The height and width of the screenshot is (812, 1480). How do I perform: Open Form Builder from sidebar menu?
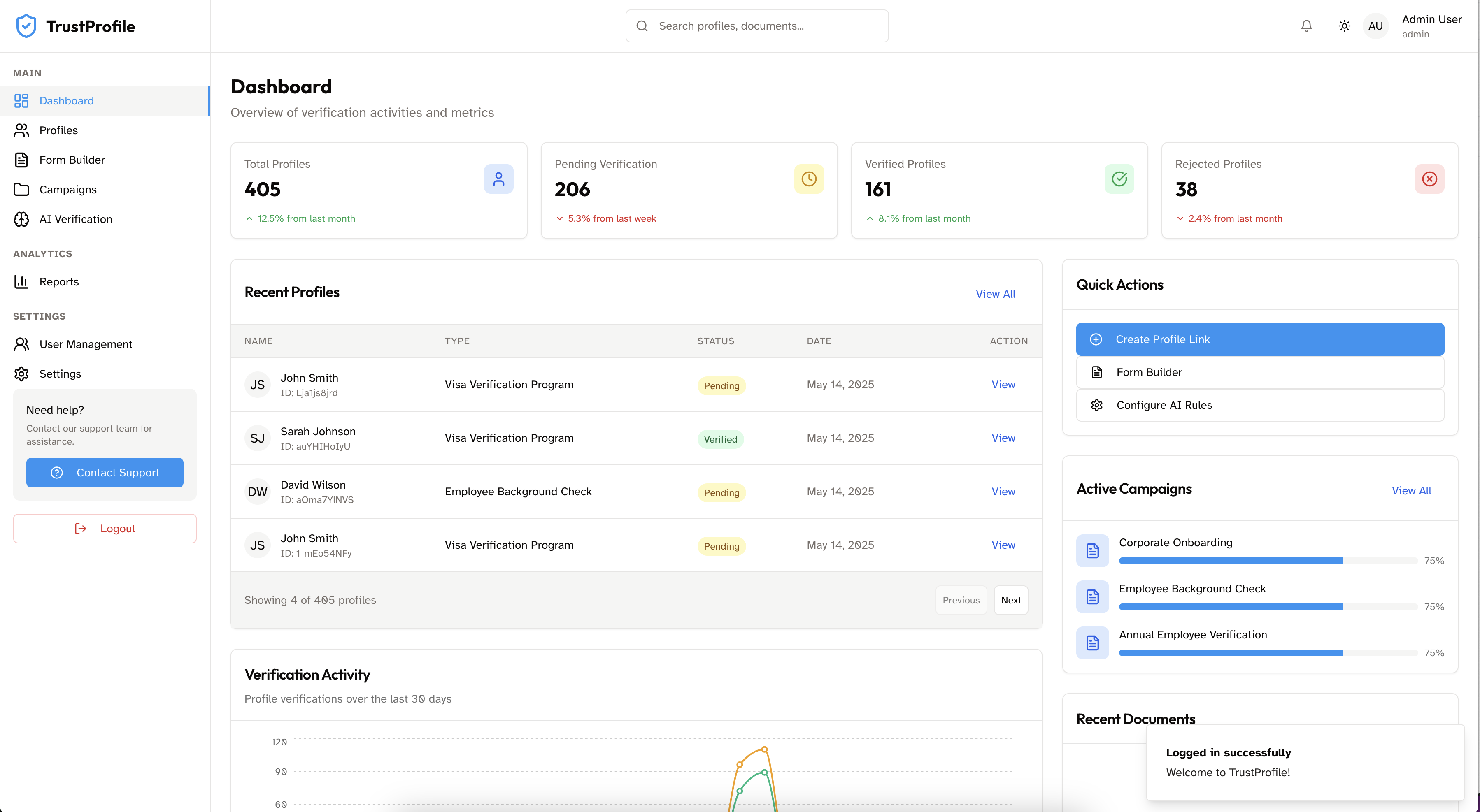[105, 160]
